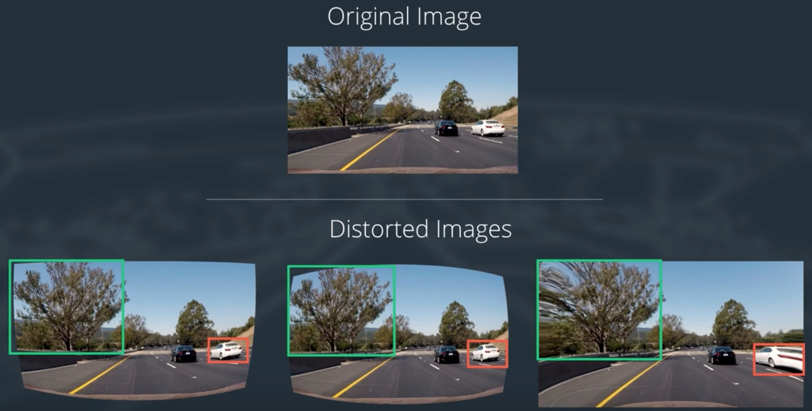Viewport: 812px width, 411px height.
Task: Click the Distorted Images heading
Action: click(x=420, y=229)
